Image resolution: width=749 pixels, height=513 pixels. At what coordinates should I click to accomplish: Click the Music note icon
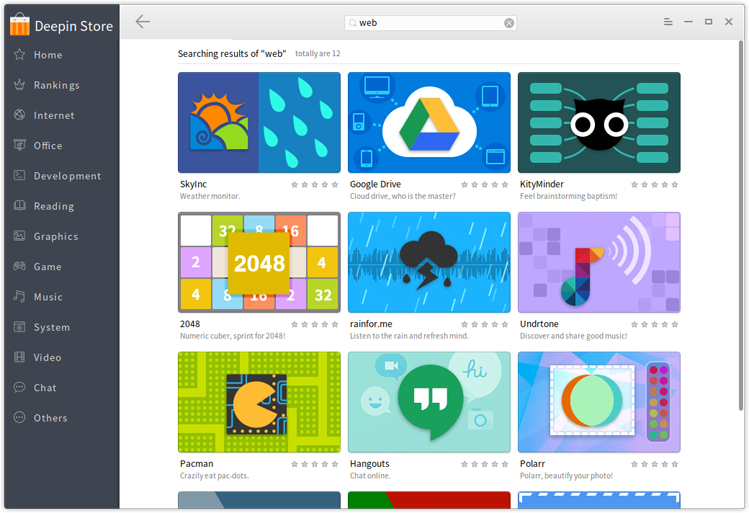tap(19, 297)
